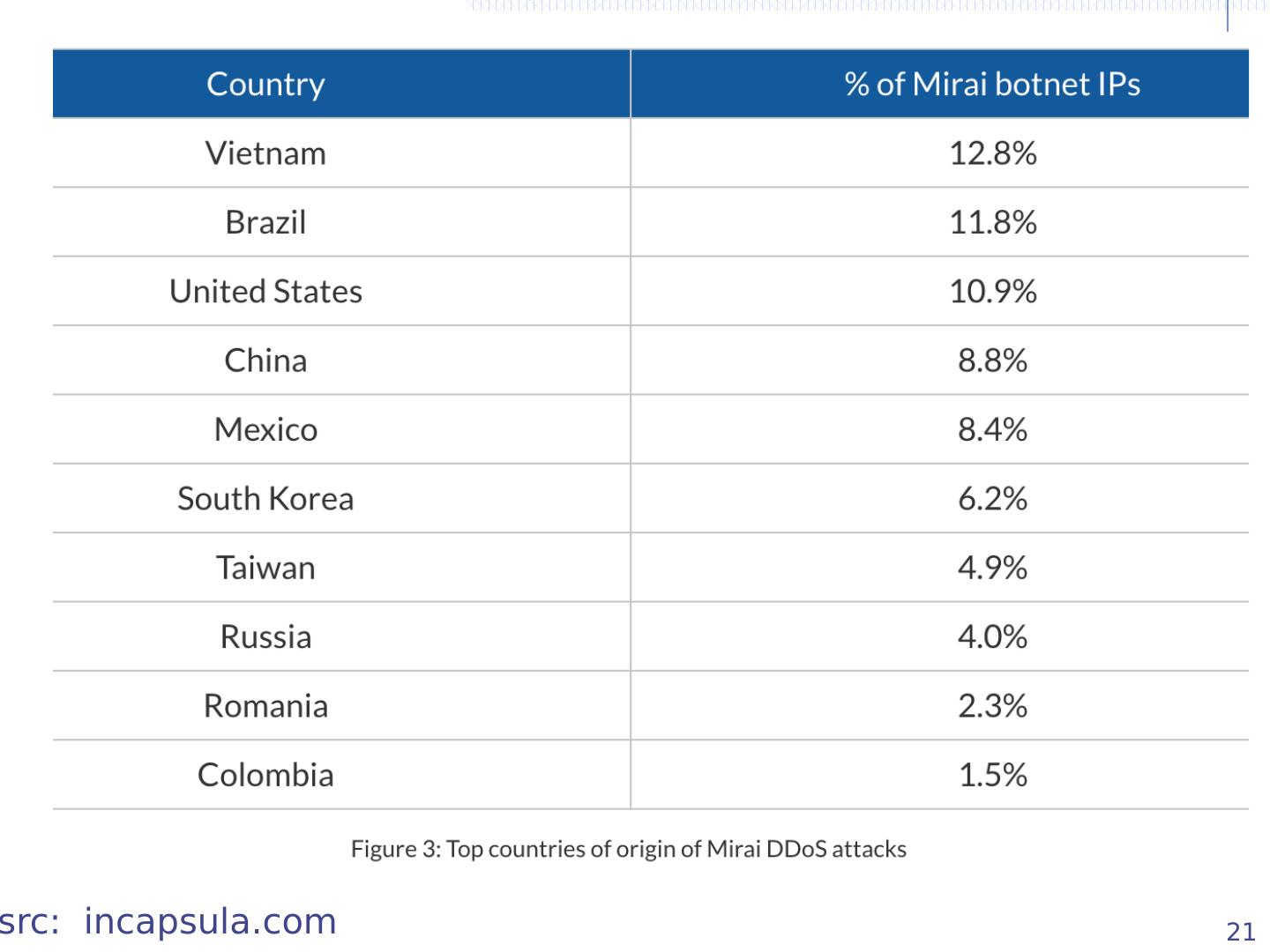Click the % of Mirai botnet IPs header

[992, 84]
